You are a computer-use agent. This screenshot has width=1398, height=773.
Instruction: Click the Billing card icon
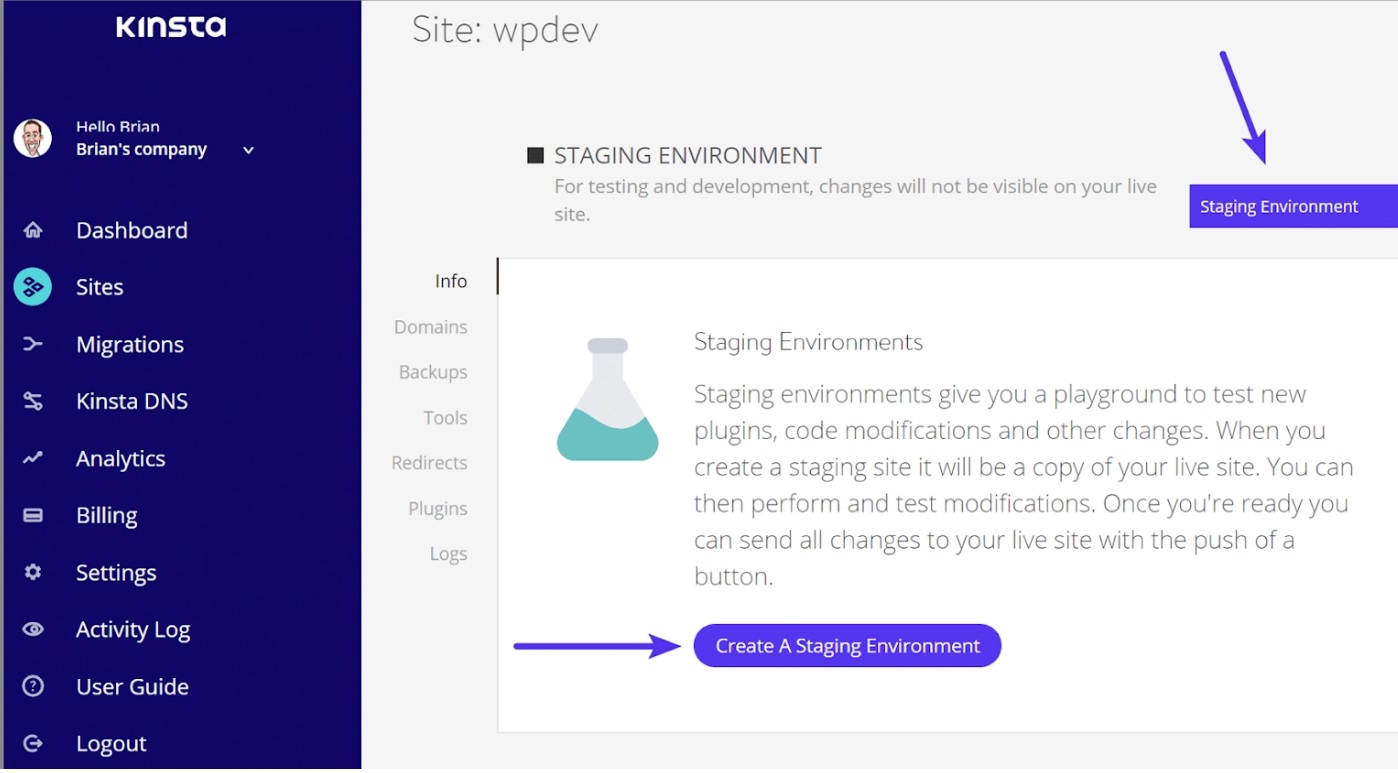(33, 515)
